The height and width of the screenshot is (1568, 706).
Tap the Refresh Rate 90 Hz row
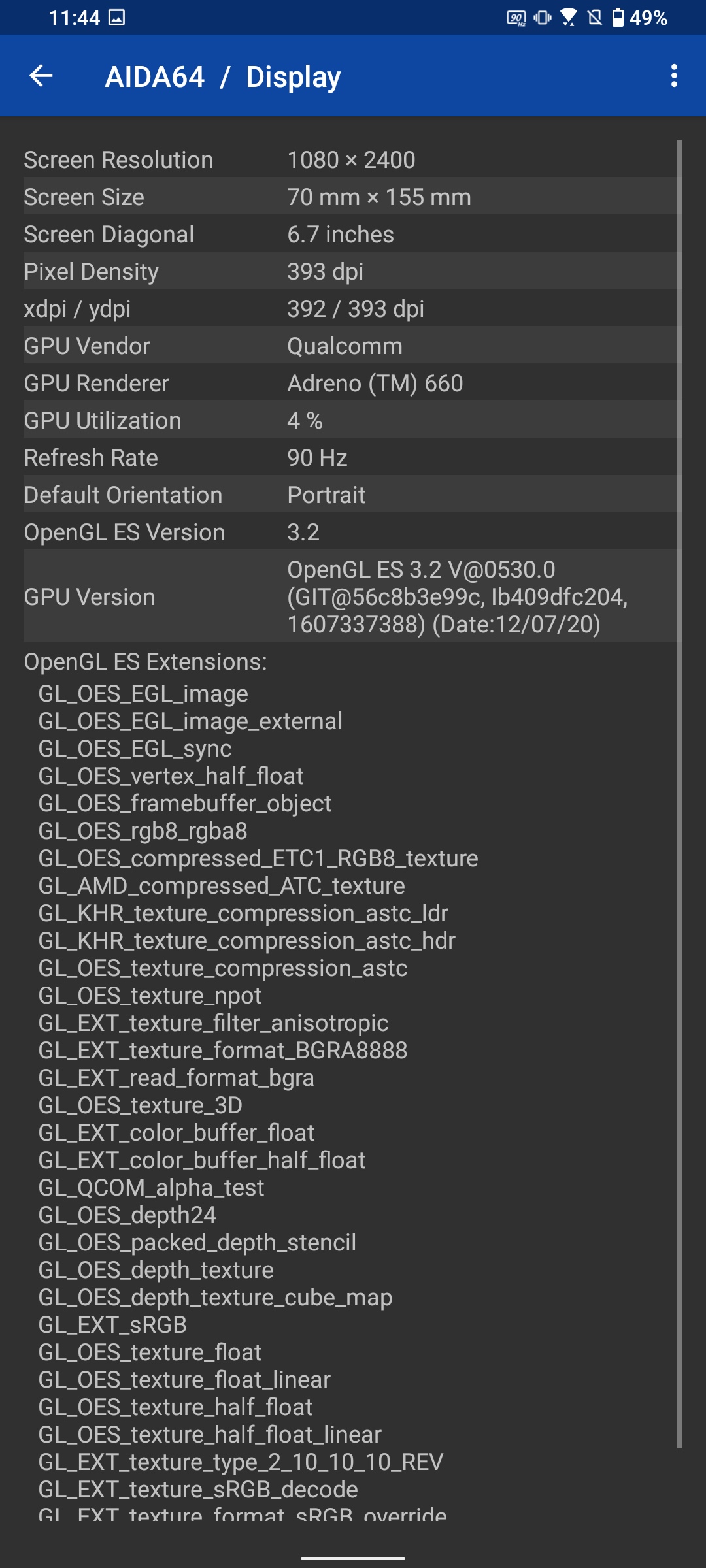tap(352, 458)
